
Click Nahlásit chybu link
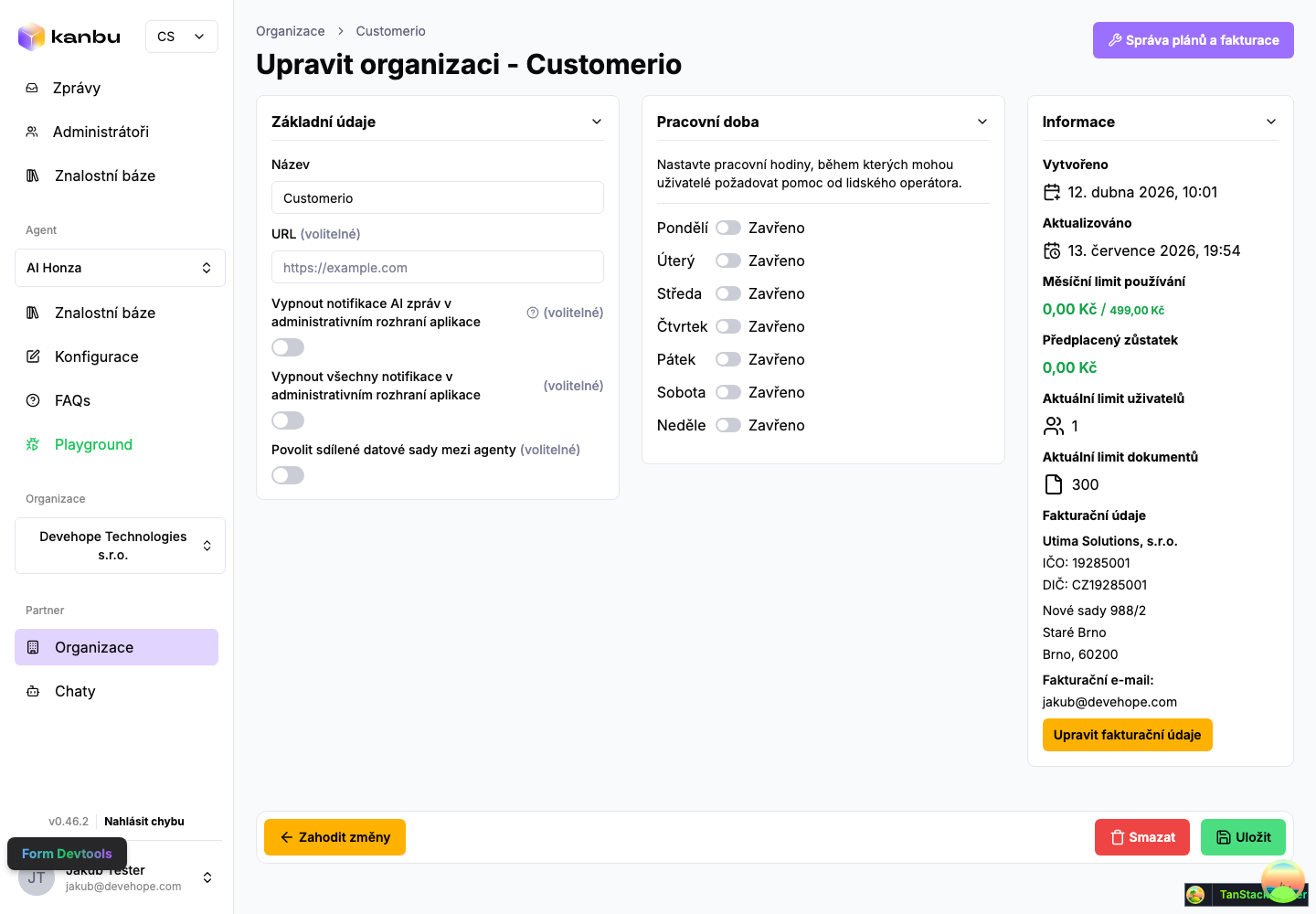coord(144,822)
